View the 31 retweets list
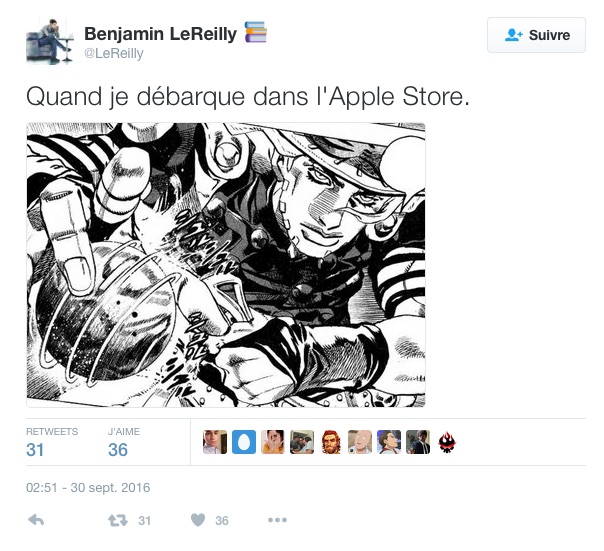 (x=52, y=443)
